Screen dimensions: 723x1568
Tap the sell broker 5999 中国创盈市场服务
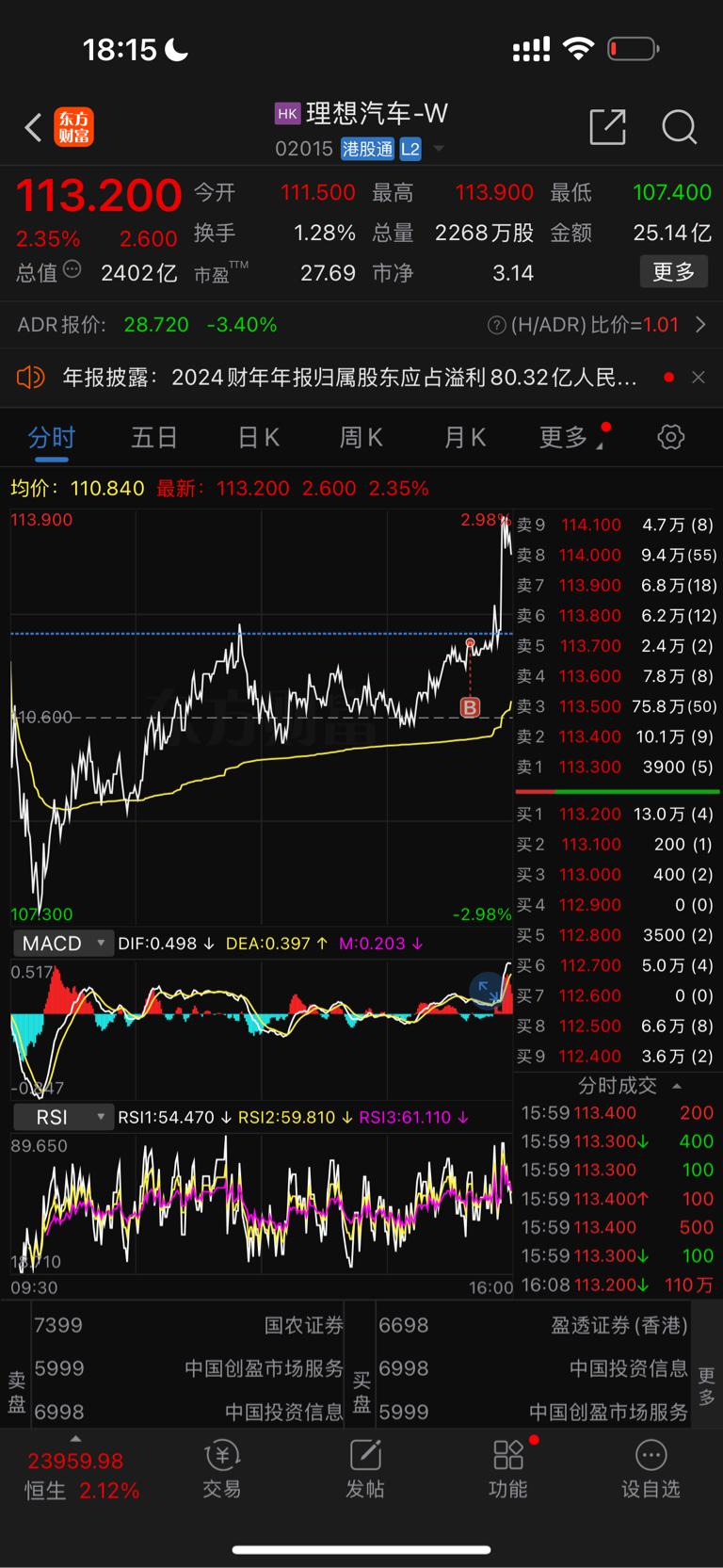click(x=188, y=1368)
